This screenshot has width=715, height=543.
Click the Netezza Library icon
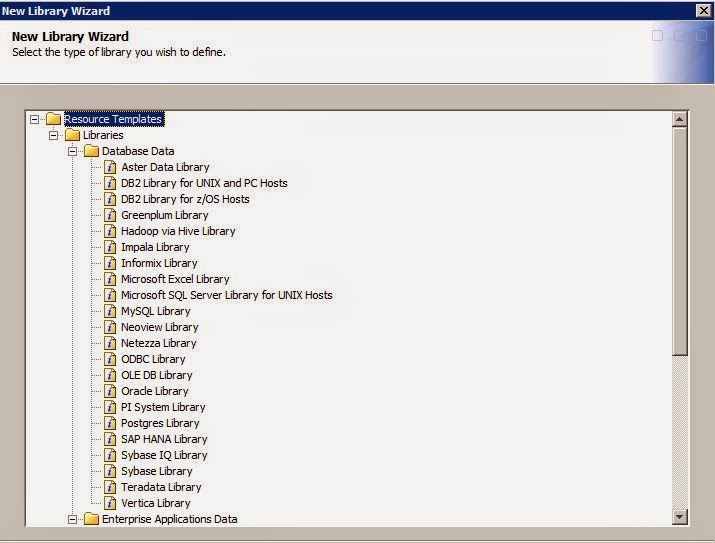coord(110,342)
